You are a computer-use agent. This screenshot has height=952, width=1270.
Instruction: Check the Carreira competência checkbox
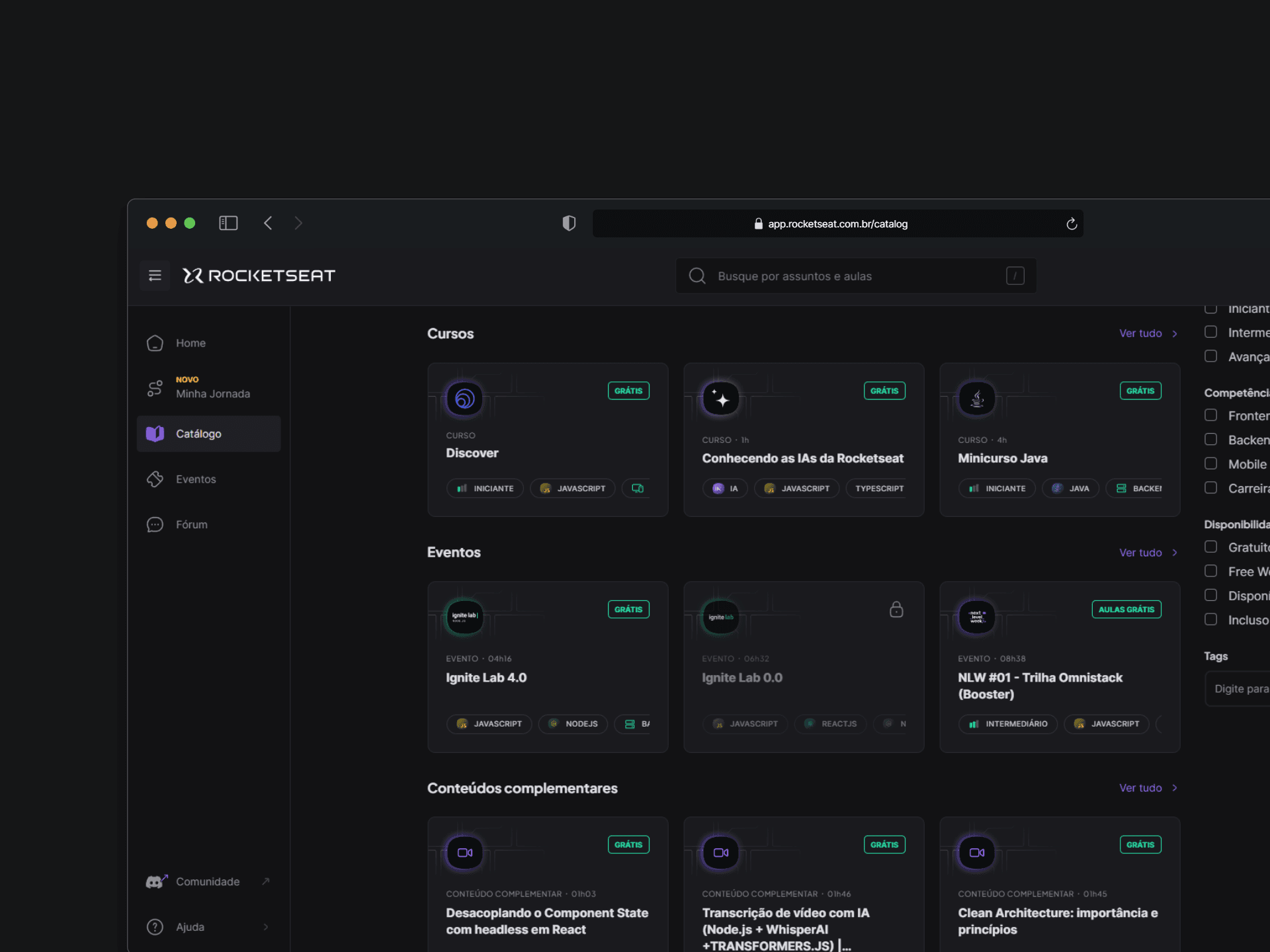coord(1210,488)
